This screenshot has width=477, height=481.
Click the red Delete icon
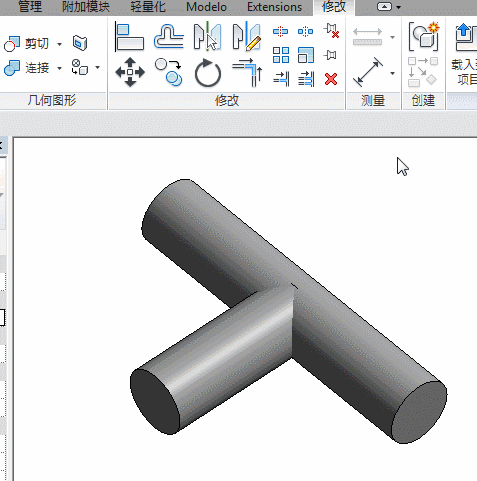[331, 79]
